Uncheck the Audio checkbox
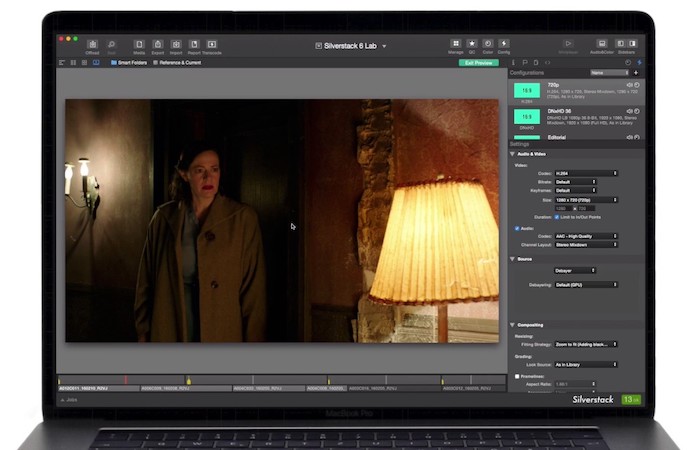The image size is (697, 450). click(x=517, y=228)
